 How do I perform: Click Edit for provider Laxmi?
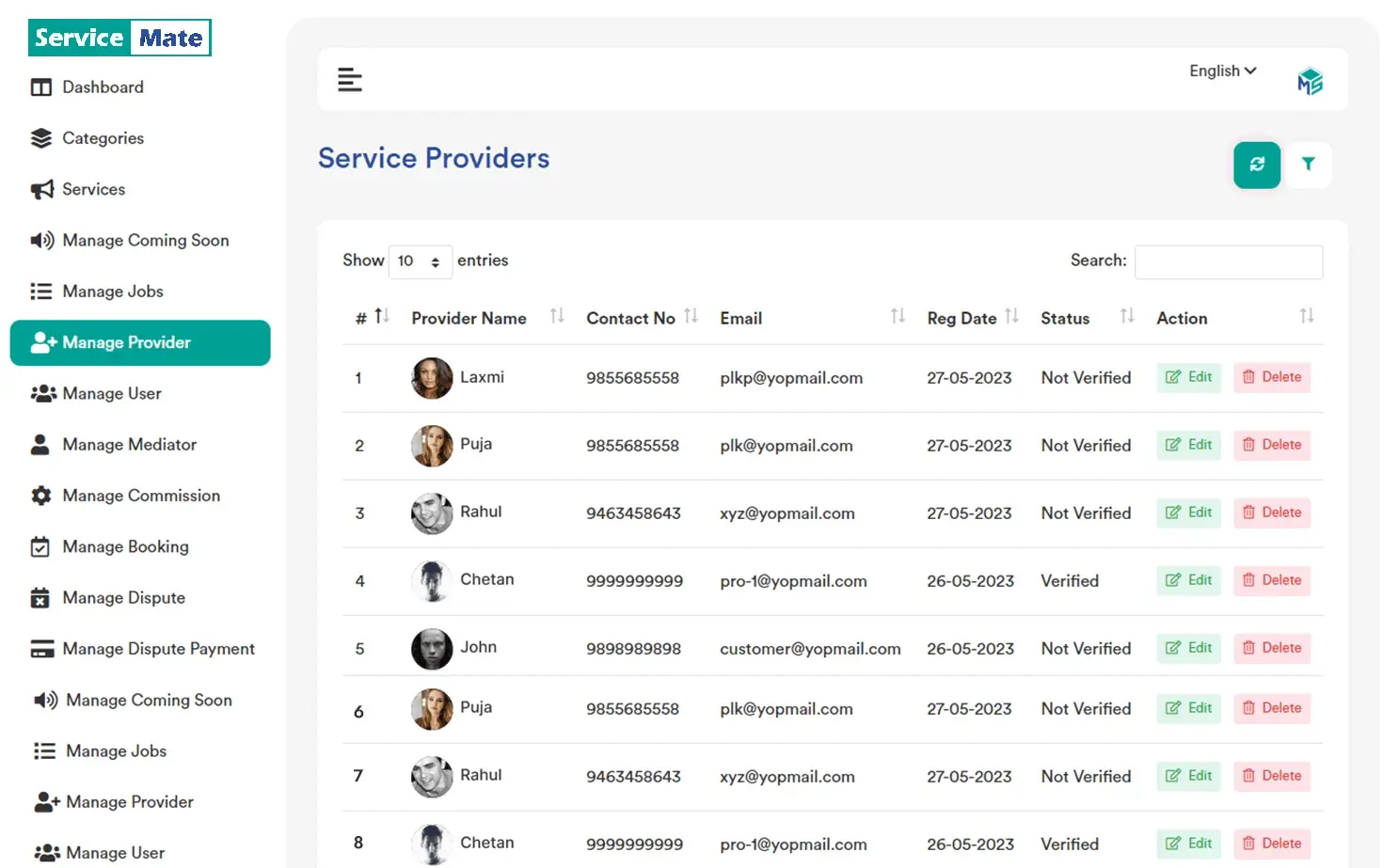(1188, 377)
